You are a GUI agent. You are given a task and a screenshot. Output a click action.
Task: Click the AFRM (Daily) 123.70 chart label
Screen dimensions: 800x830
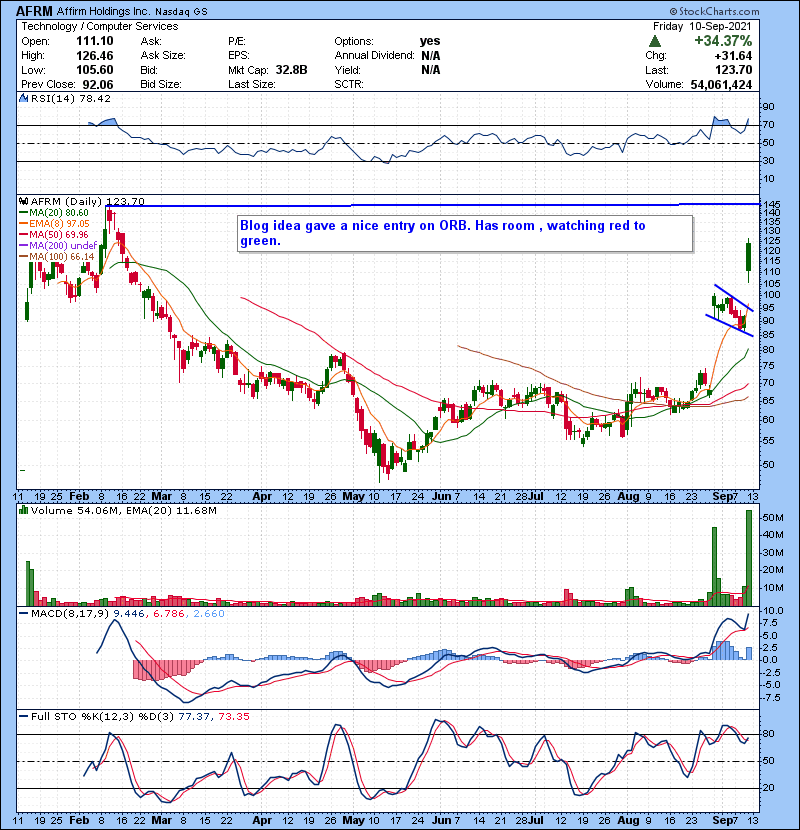pos(87,201)
